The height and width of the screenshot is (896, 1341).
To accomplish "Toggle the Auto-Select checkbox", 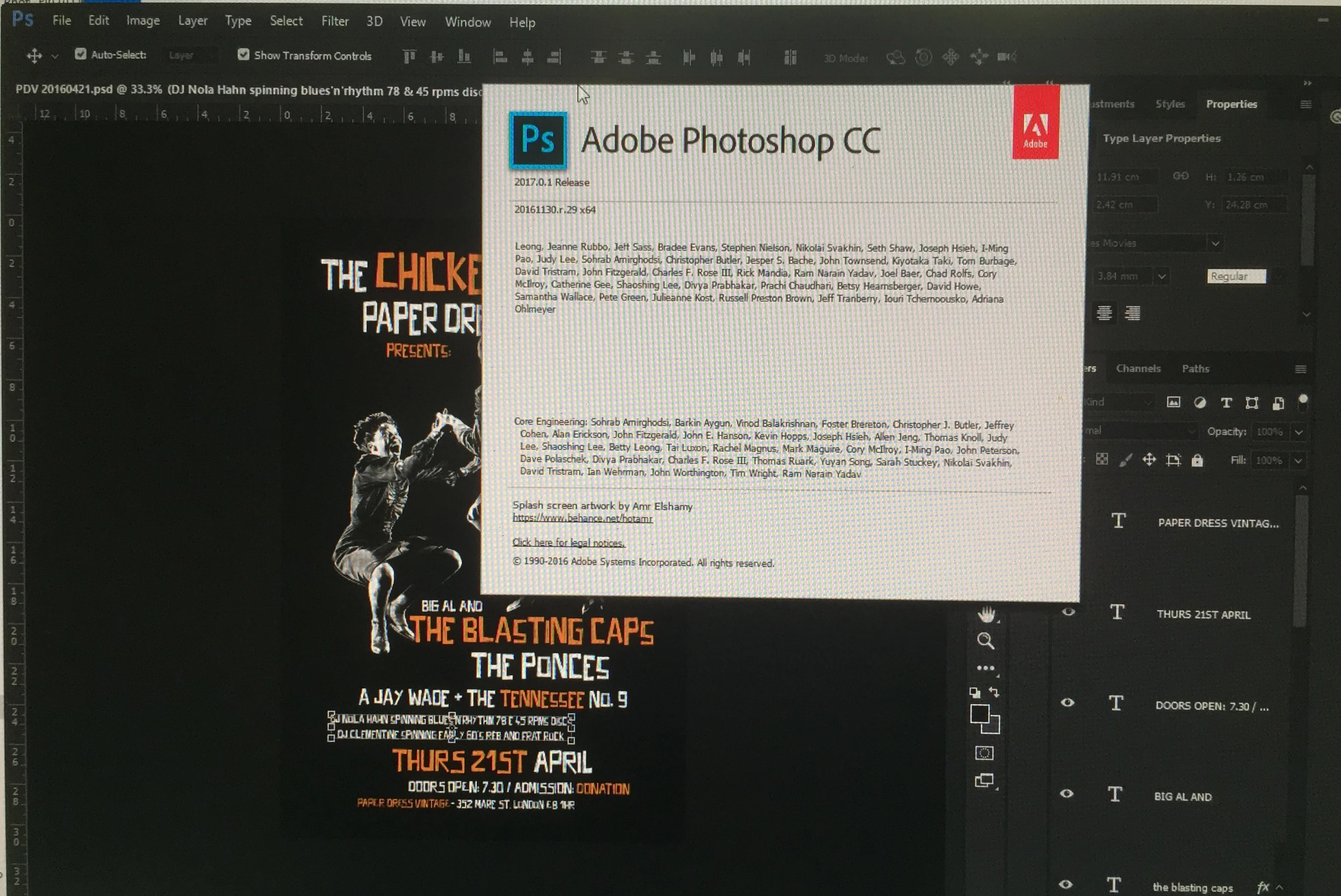I will tap(80, 54).
